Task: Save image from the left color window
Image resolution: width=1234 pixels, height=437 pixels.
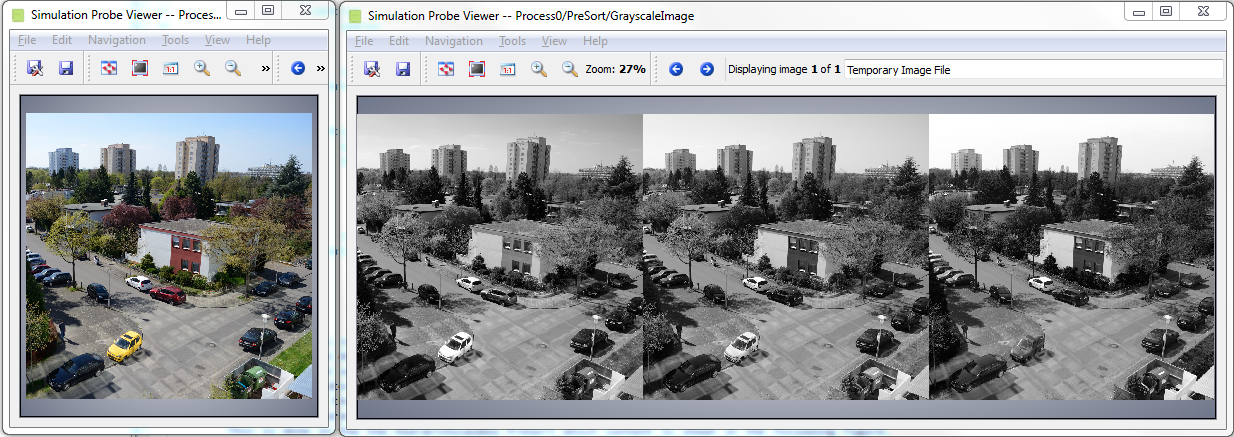Action: (66, 68)
